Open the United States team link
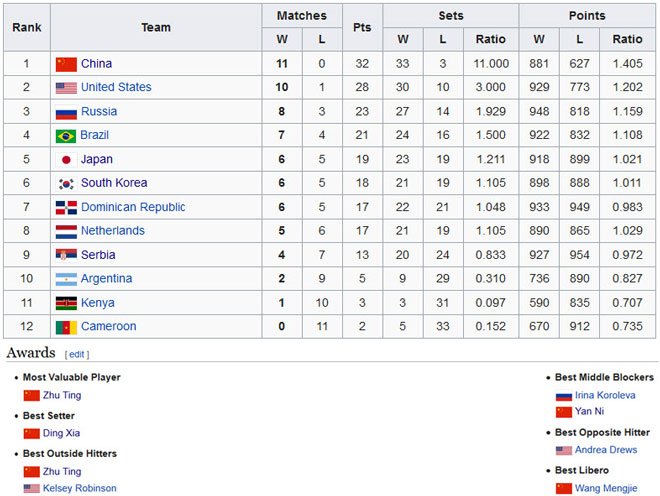The width and height of the screenshot is (660, 496). pyautogui.click(x=116, y=88)
